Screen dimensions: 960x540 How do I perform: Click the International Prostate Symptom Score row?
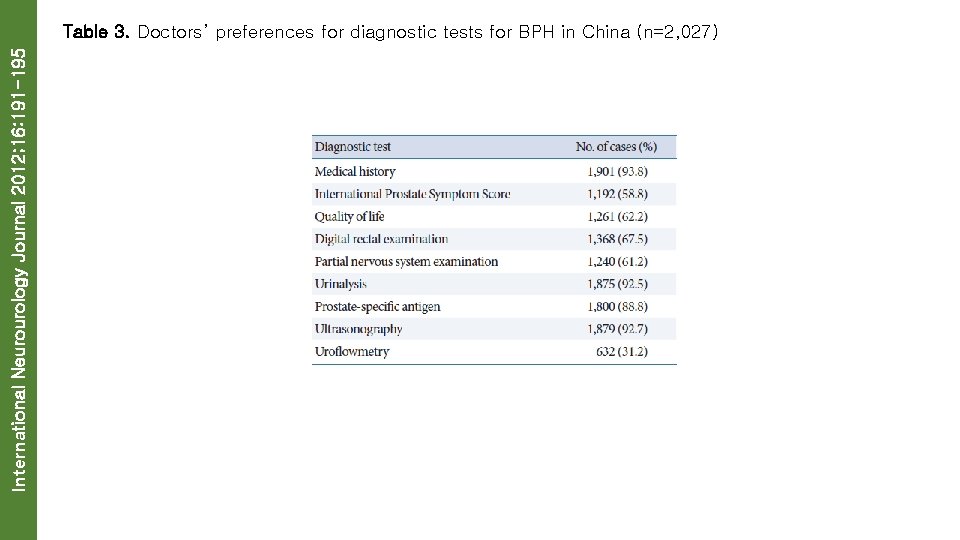(x=412, y=194)
